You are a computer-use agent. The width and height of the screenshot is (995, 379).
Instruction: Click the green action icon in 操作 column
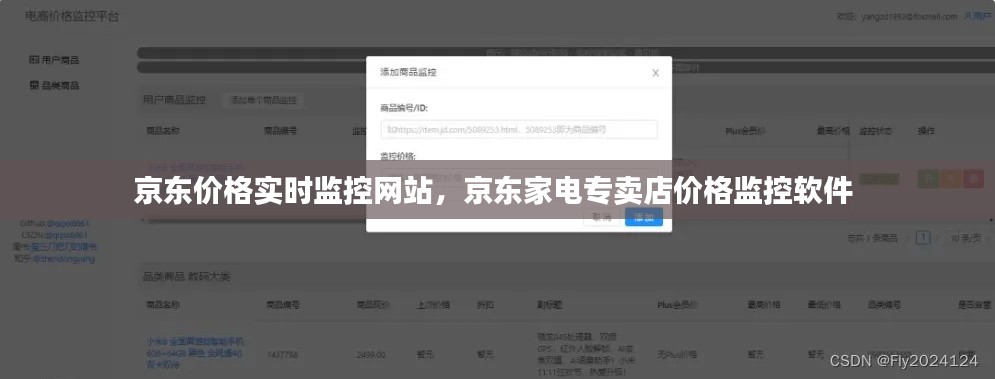tap(928, 179)
